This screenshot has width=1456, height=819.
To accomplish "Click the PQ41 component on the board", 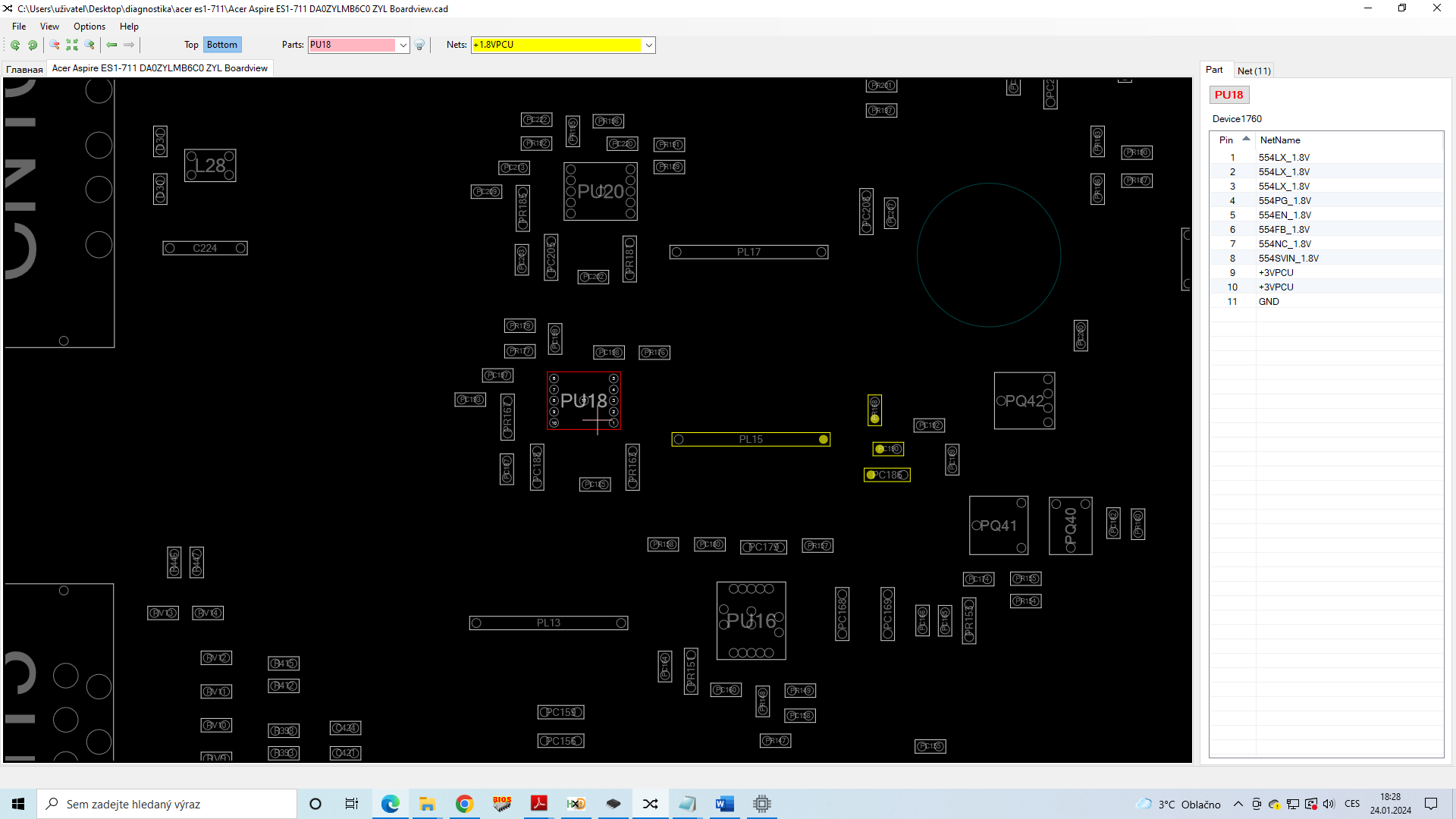I will pyautogui.click(x=999, y=526).
